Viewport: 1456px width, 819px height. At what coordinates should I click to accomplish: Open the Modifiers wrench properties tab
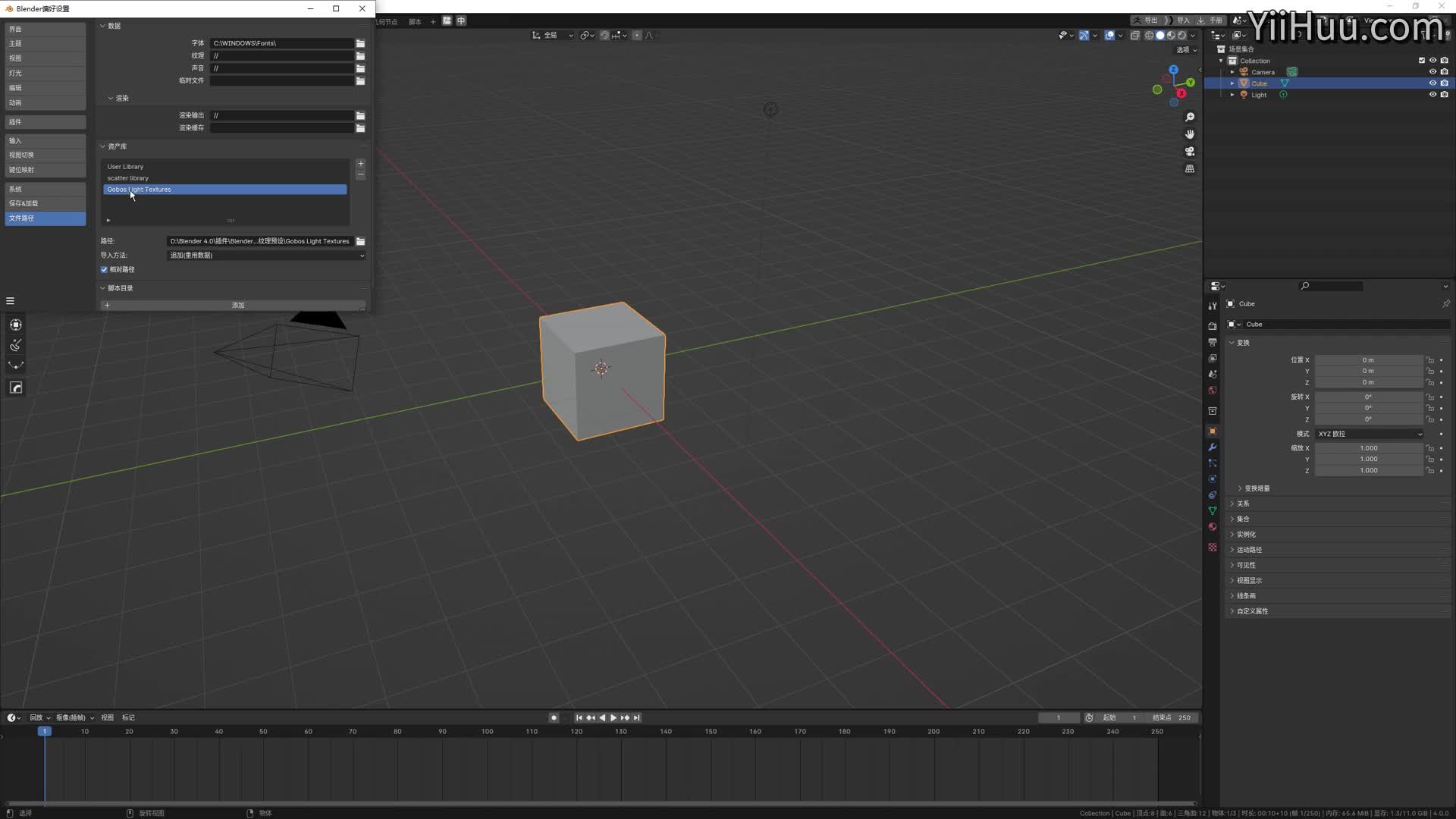(x=1212, y=447)
